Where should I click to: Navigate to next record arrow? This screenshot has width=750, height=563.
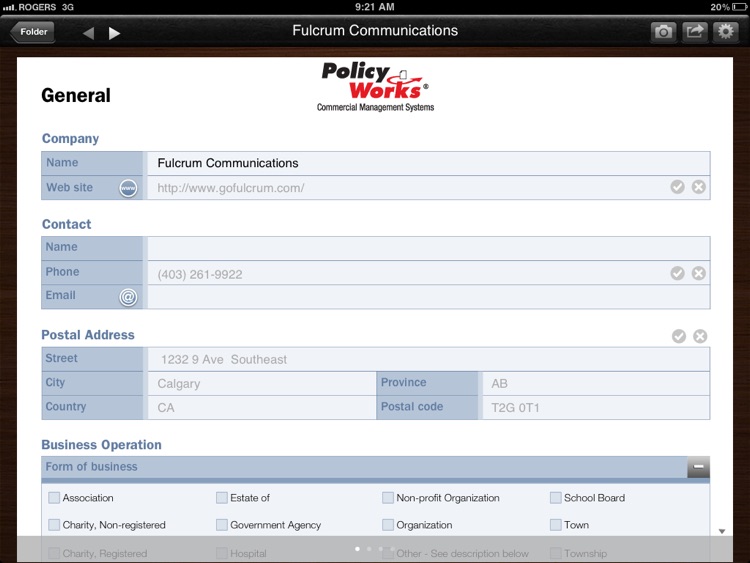tap(114, 33)
